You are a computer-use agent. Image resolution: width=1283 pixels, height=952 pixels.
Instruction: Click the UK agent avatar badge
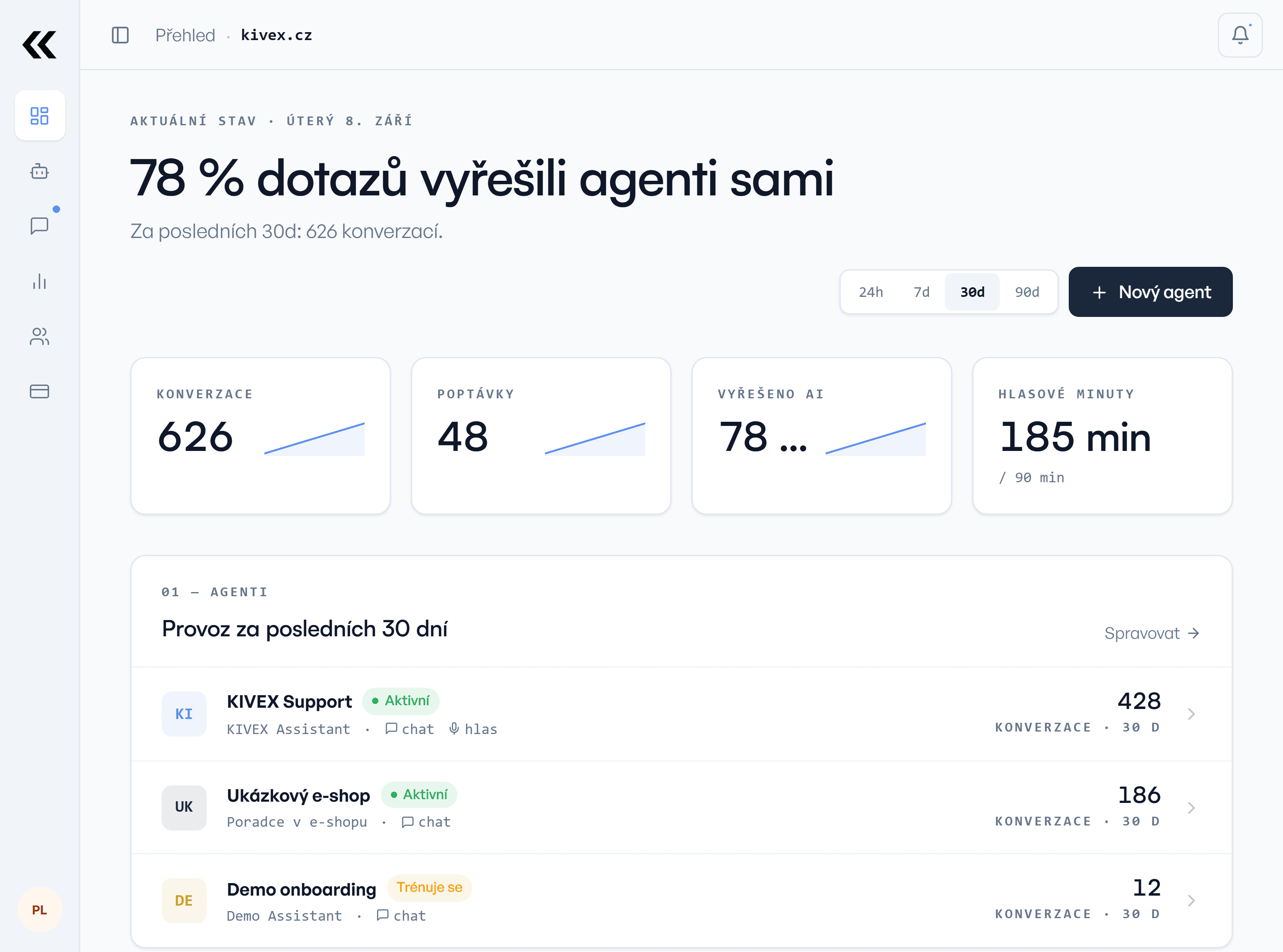pyautogui.click(x=184, y=808)
